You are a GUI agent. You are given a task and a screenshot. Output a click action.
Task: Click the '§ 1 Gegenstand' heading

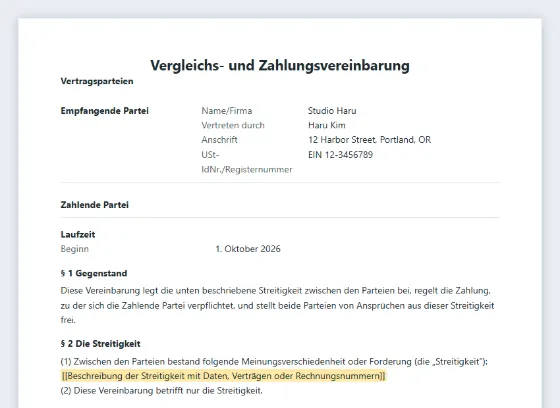click(x=94, y=273)
